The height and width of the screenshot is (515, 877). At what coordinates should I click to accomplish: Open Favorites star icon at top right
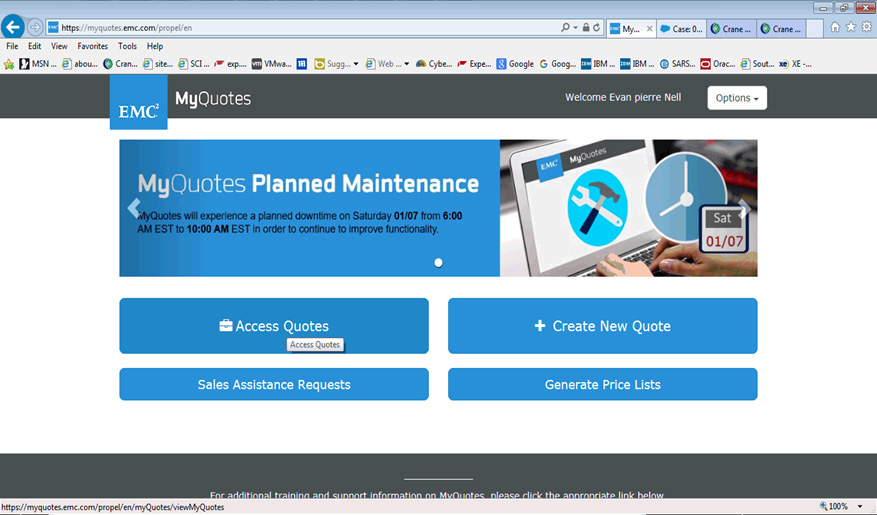tap(851, 27)
